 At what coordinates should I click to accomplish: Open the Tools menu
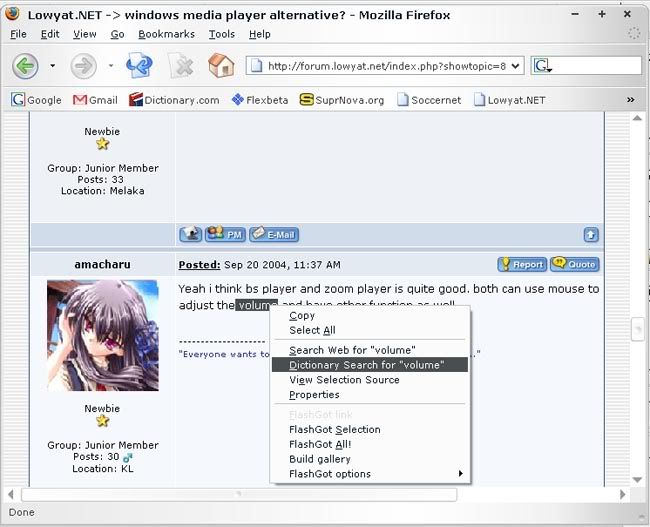(x=222, y=34)
